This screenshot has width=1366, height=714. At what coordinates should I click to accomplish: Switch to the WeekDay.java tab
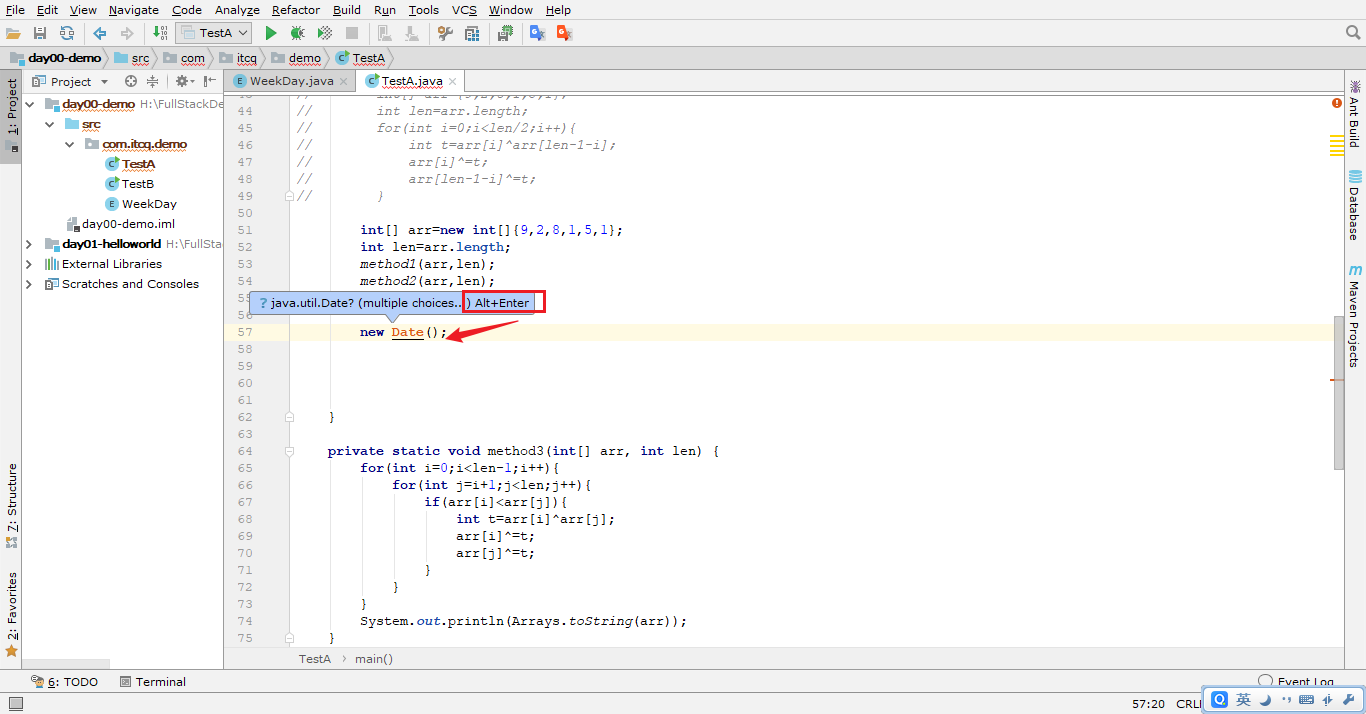point(291,81)
